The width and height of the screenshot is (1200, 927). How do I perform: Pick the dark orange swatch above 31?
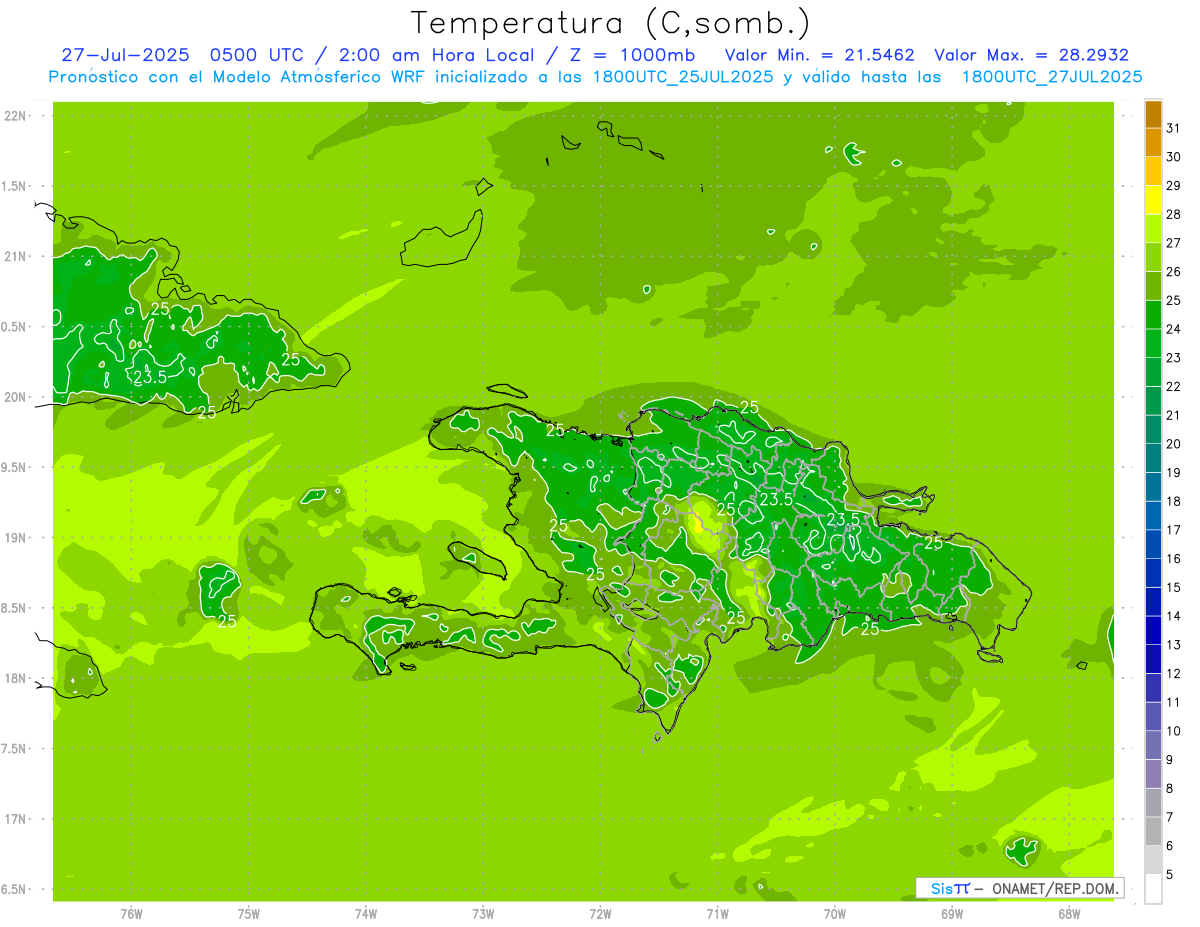click(x=1153, y=114)
